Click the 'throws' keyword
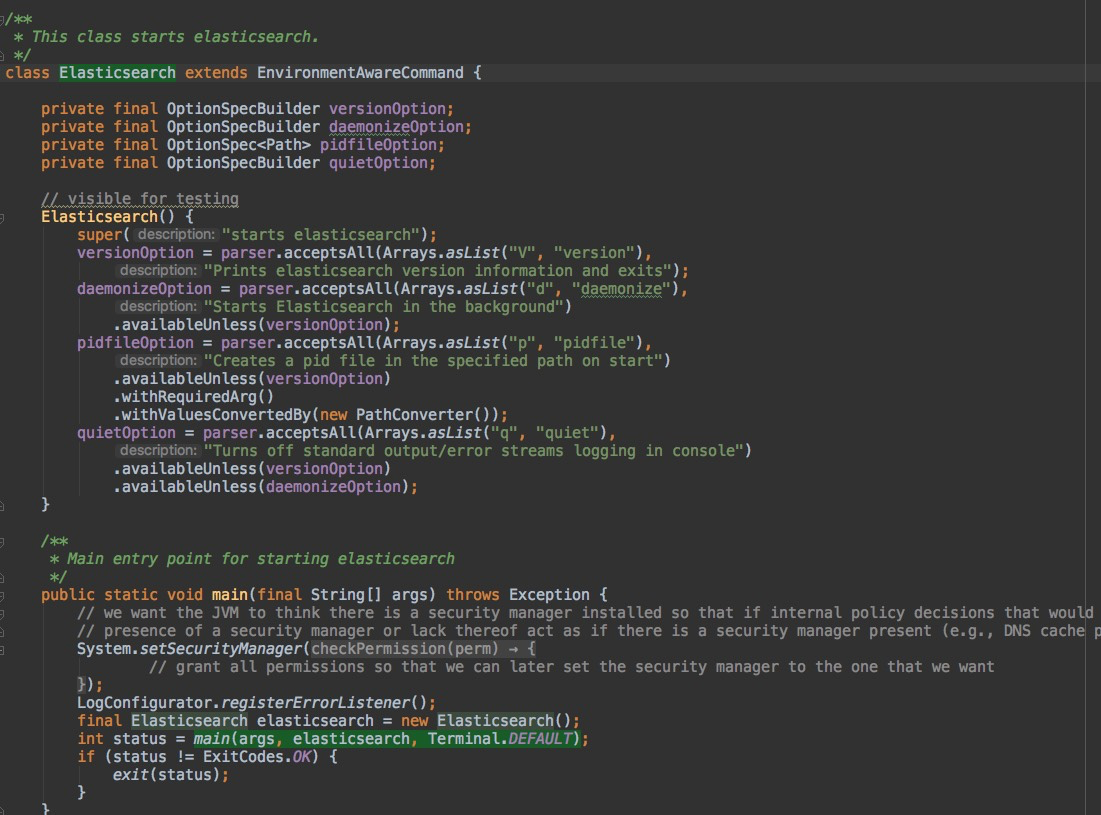This screenshot has width=1101, height=815. tap(473, 595)
